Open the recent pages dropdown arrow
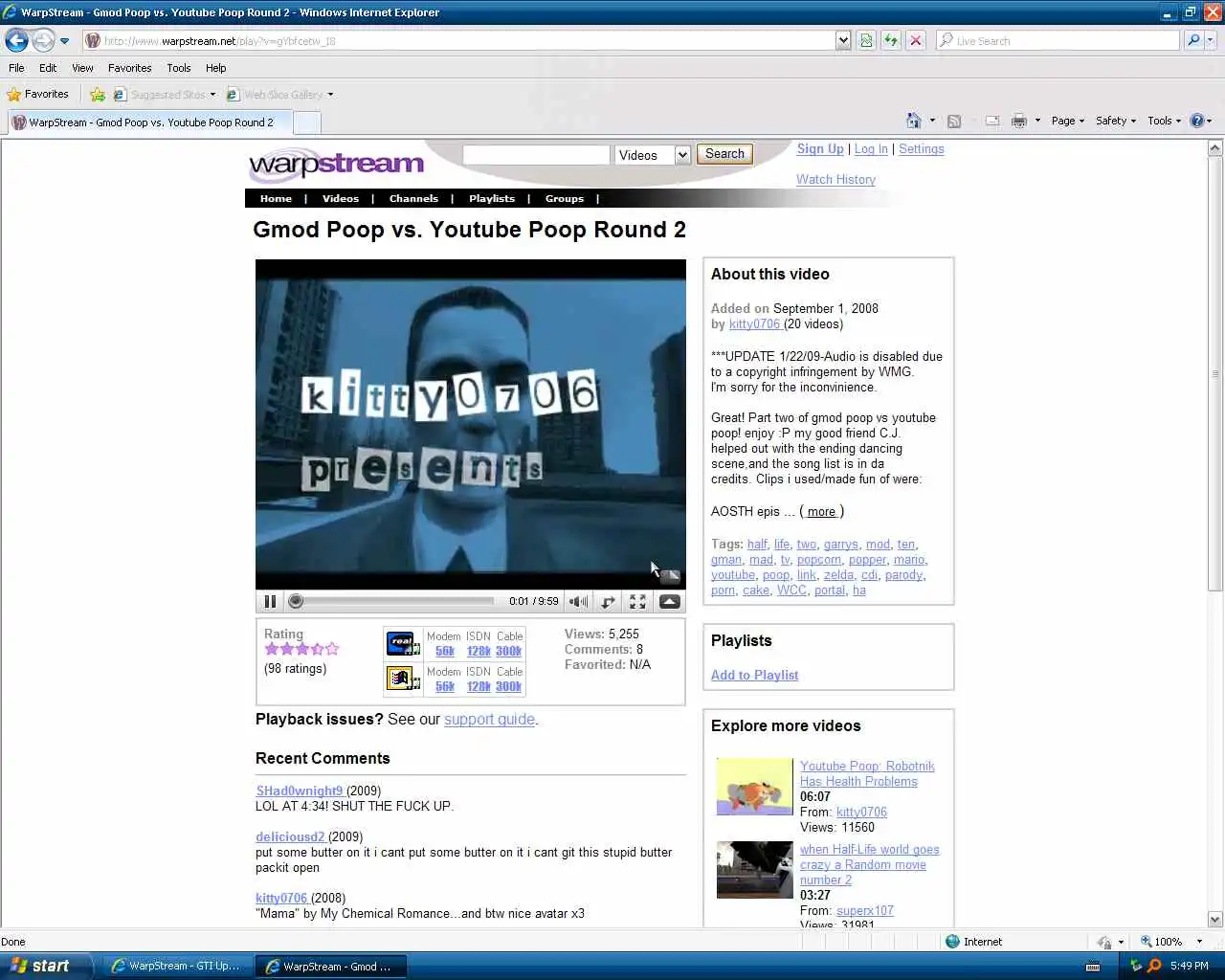This screenshot has height=980, width=1225. pos(64,41)
